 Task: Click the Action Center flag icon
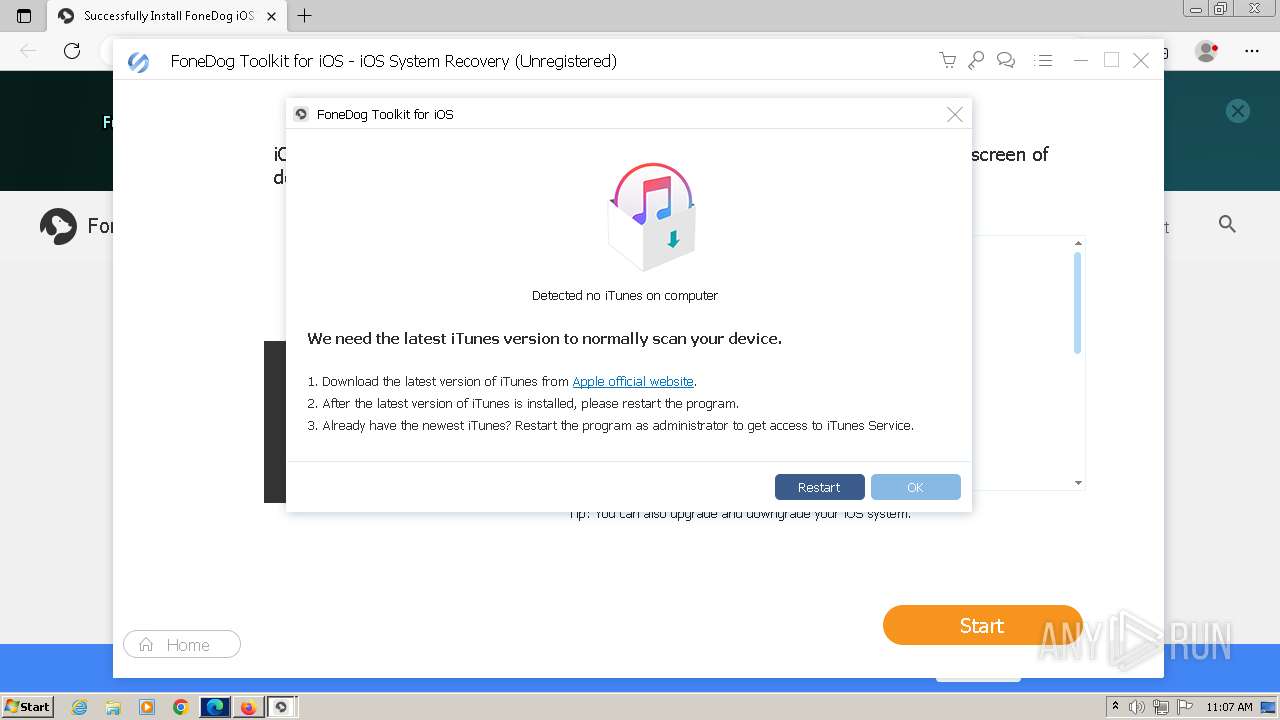[1184, 707]
